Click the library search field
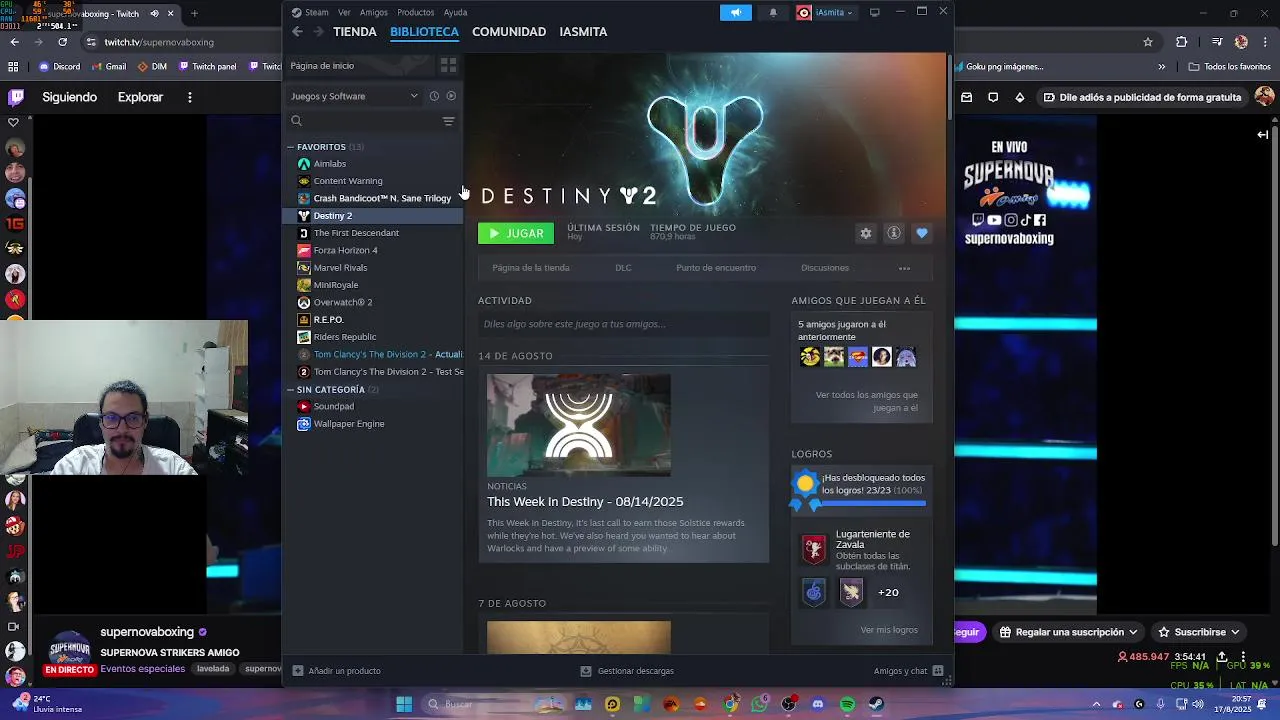The width and height of the screenshot is (1280, 720). [362, 121]
